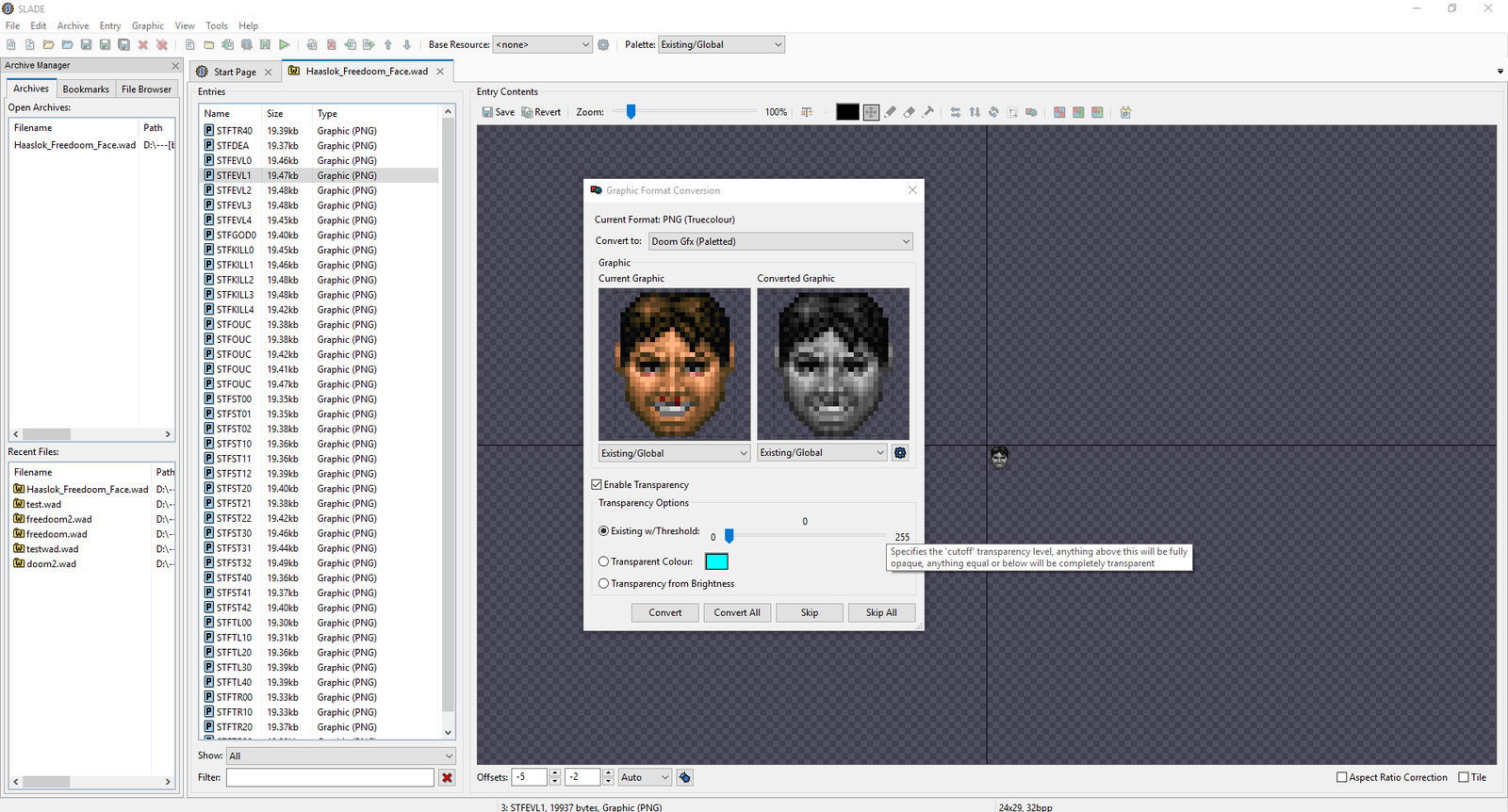Image resolution: width=1508 pixels, height=812 pixels.
Task: Click the X offset field showing -5
Action: coord(530,777)
